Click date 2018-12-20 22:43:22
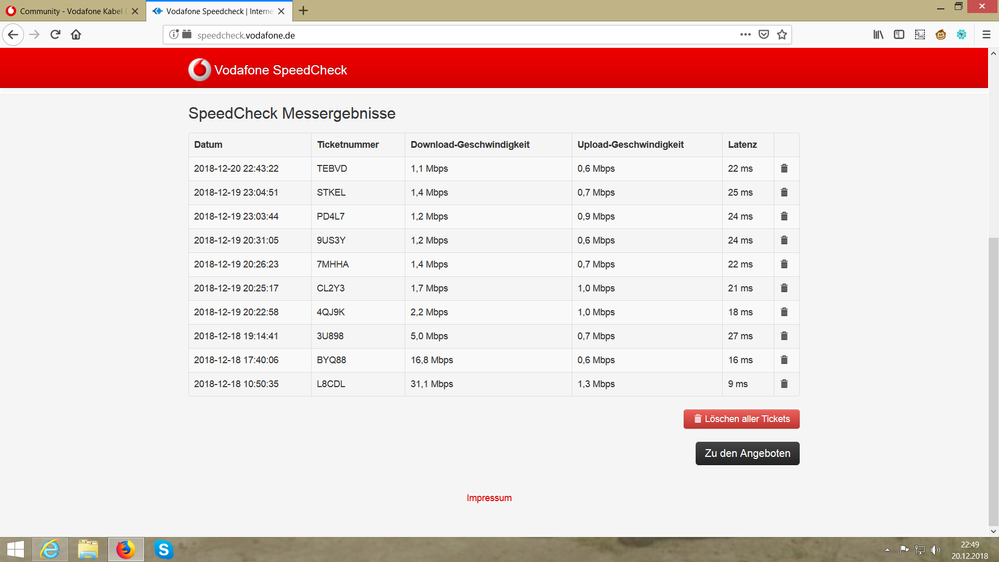999x562 pixels. tap(236, 168)
